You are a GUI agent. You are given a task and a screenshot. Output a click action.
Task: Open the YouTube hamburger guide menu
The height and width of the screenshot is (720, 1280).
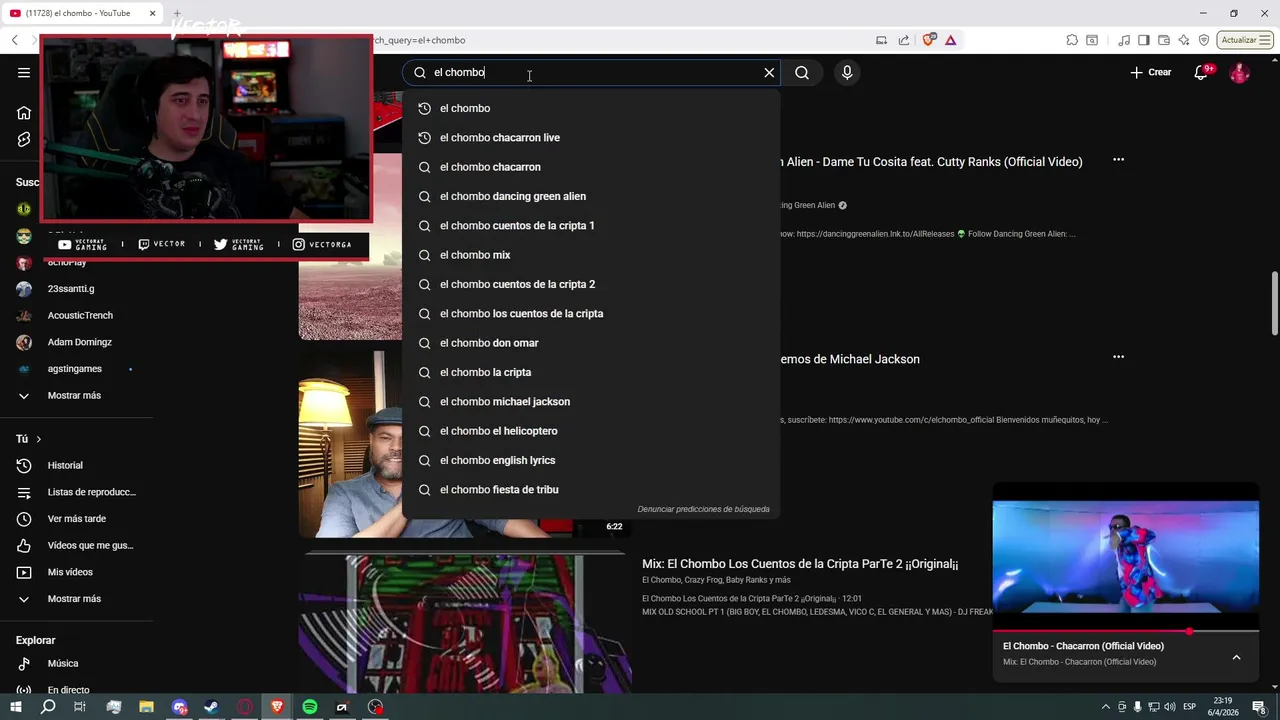point(24,72)
